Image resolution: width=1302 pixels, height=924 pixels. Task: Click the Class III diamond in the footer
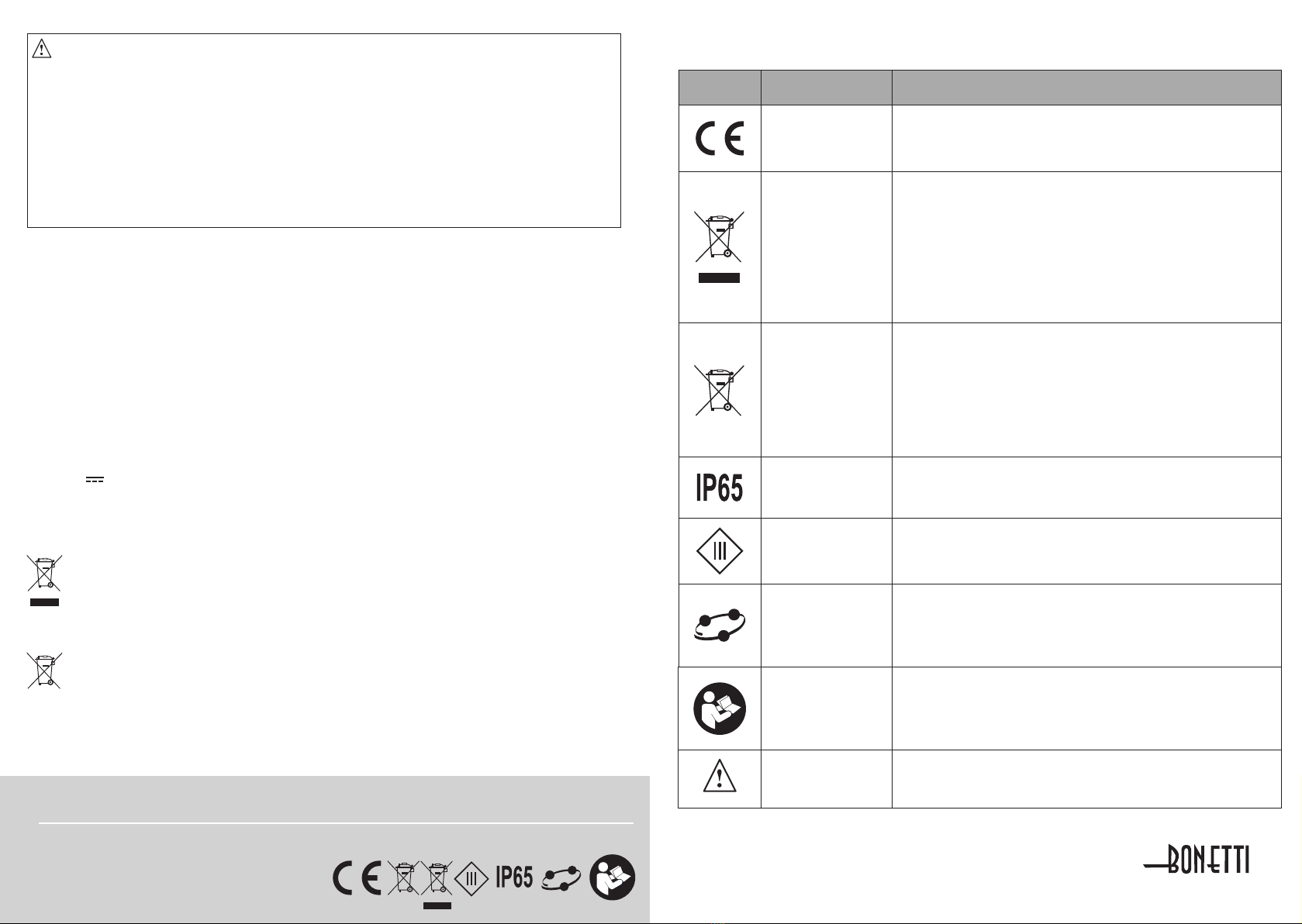coord(472,878)
